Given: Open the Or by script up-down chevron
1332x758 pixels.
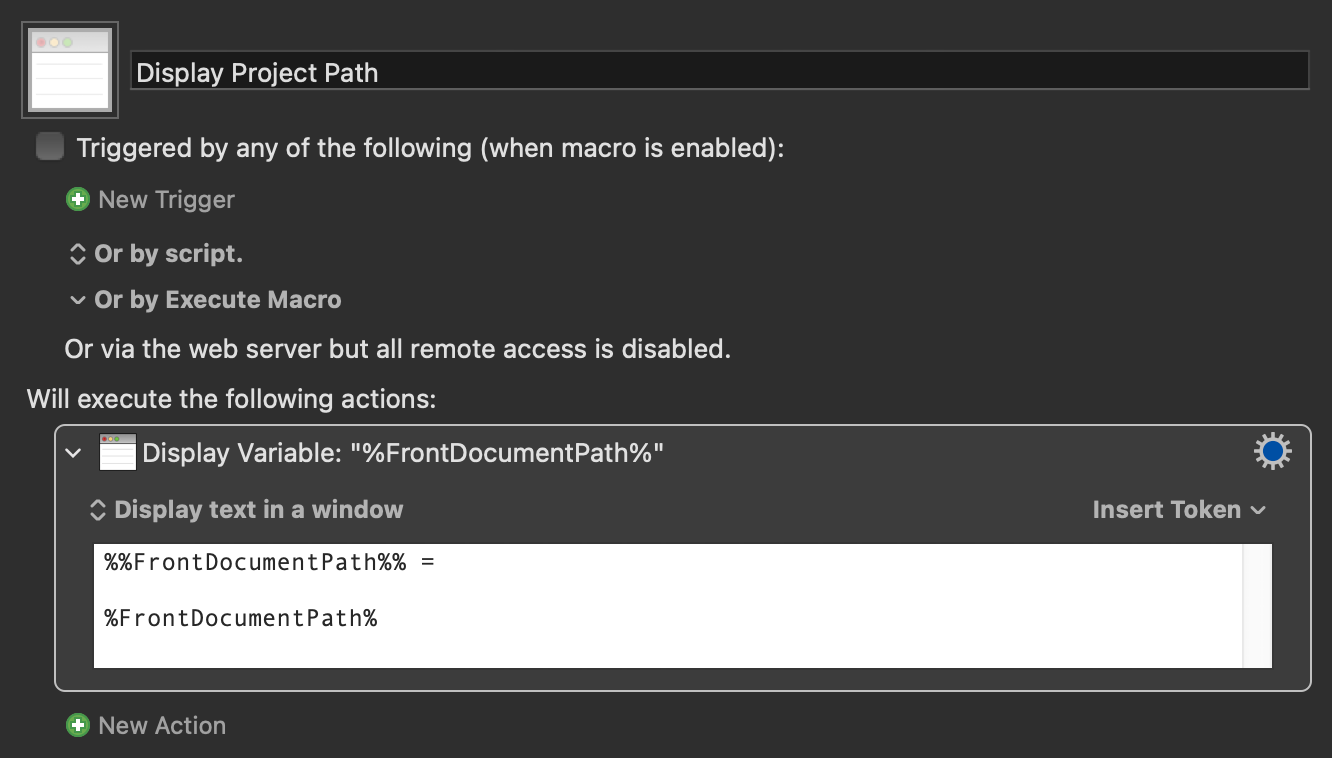Looking at the screenshot, I should 77,255.
